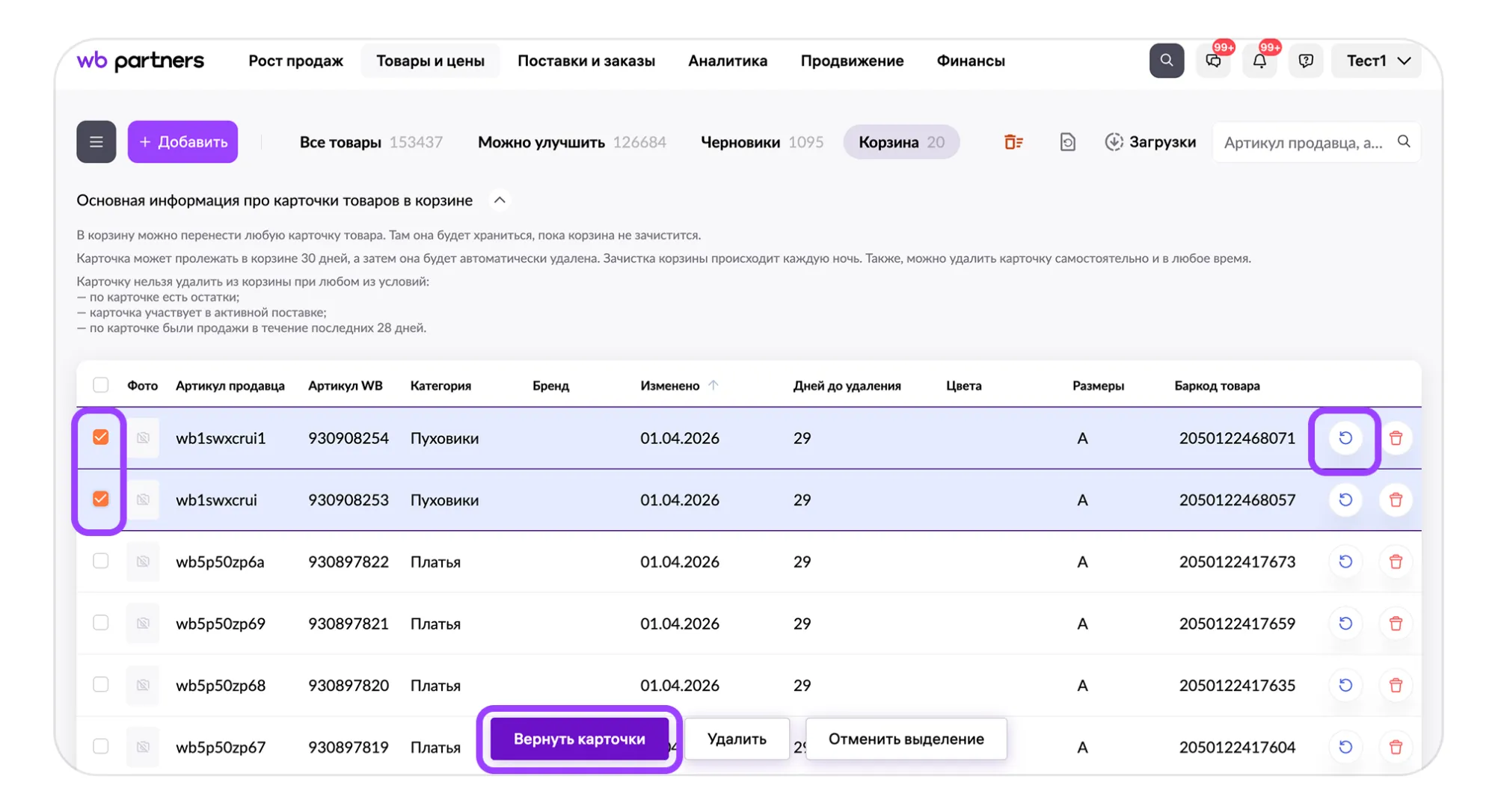Check the wb5p50zp68 row checkbox
The width and height of the screenshot is (1495, 812).
coord(100,684)
